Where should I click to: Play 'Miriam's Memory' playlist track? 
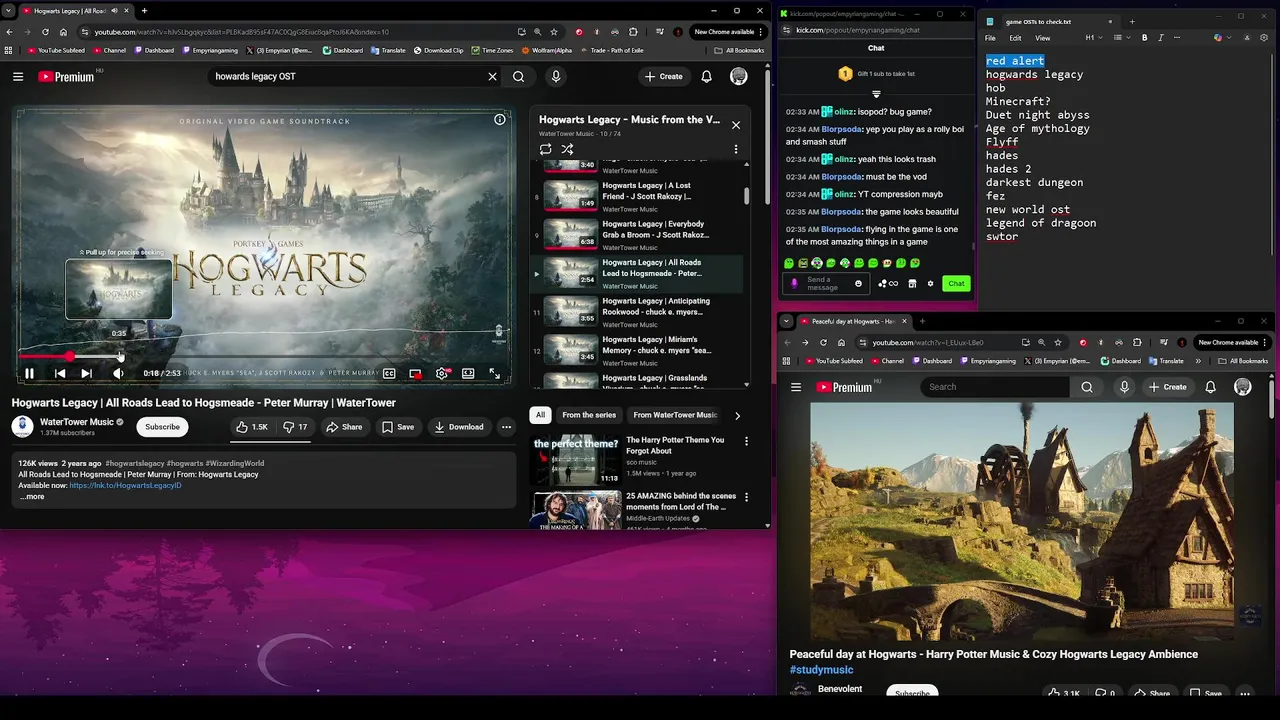(638, 350)
